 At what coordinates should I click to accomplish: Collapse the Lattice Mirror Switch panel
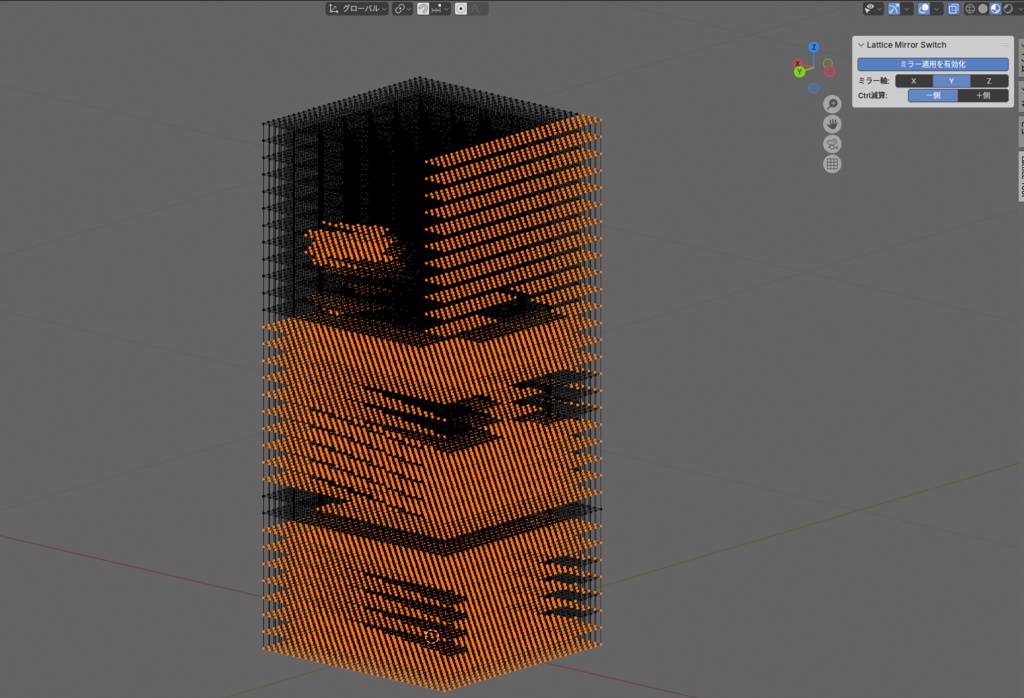[x=861, y=45]
